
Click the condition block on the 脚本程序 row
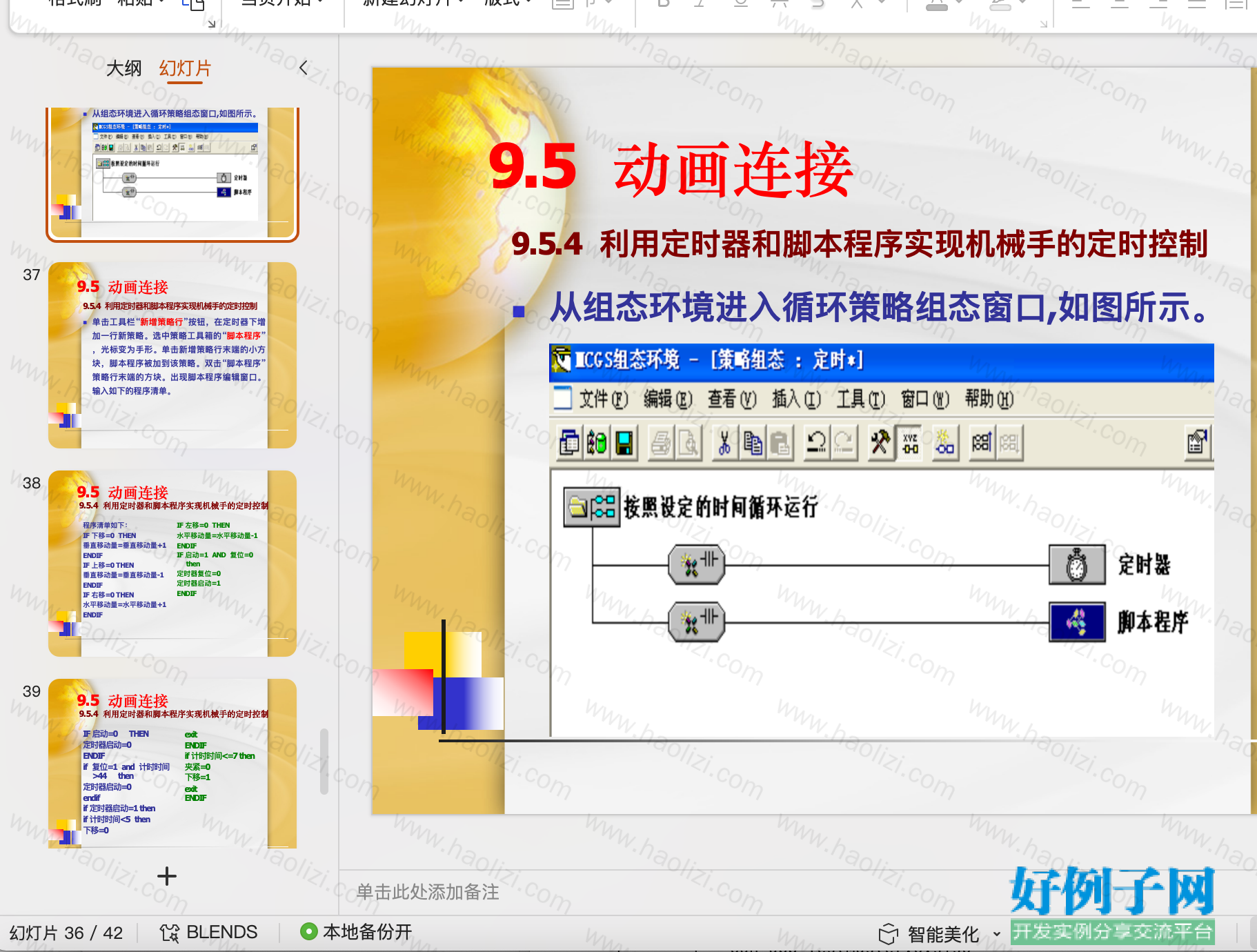point(697,622)
